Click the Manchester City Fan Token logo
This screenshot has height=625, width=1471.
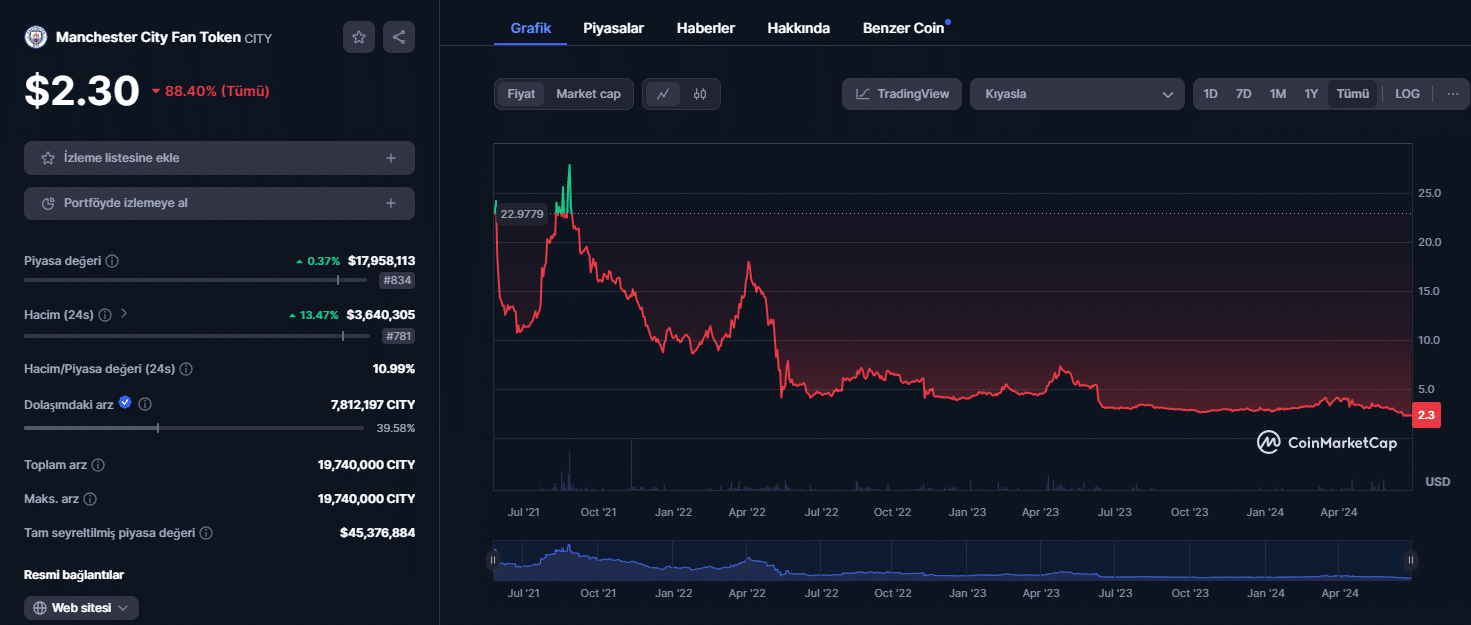tap(36, 37)
